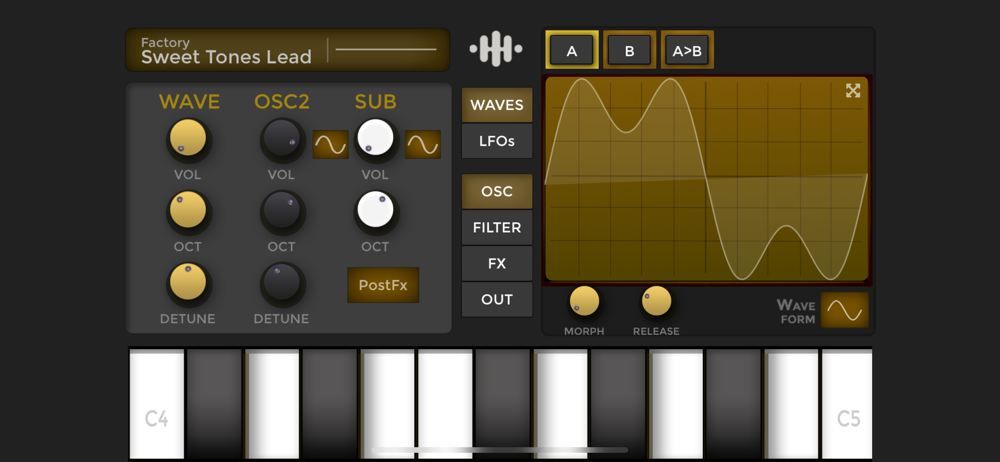Viewport: 1000px width, 462px height.
Task: Switch to the LFOs tab
Action: click(497, 141)
